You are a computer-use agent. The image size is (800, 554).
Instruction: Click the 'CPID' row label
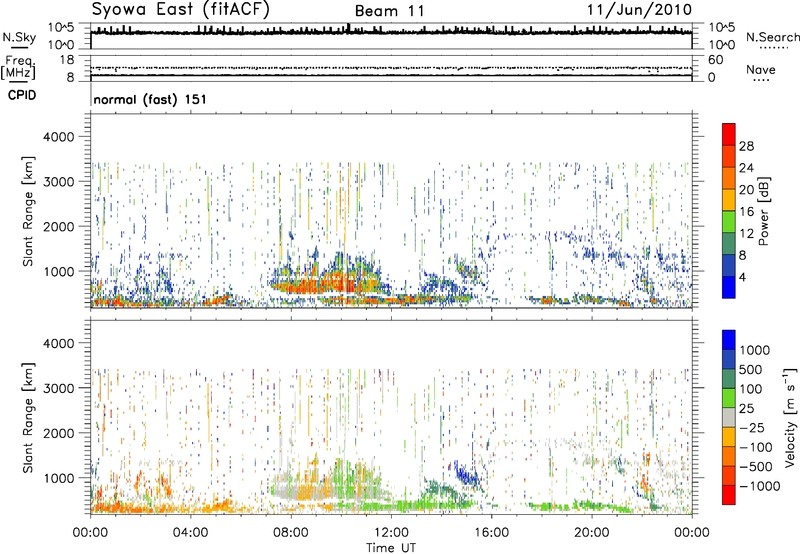(22, 95)
